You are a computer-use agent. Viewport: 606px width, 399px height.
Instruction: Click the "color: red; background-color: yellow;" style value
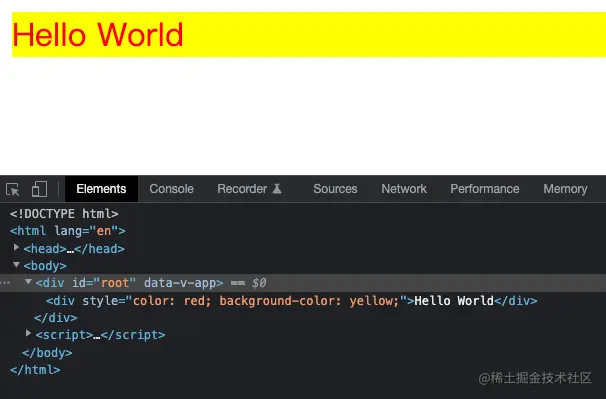[266, 301]
